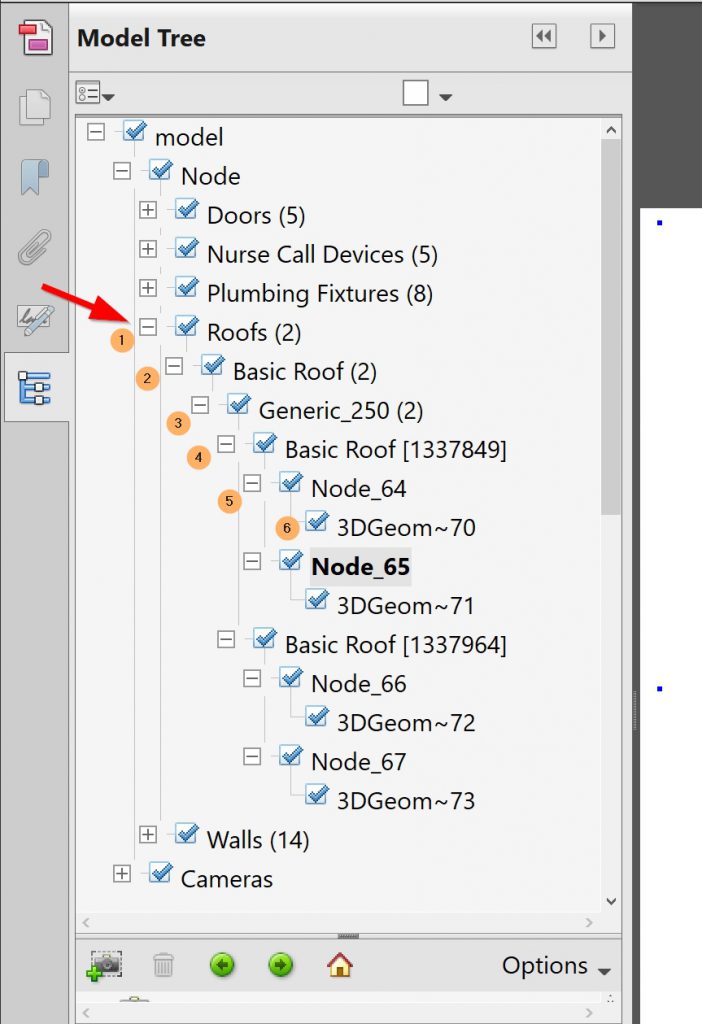Go to previous view green arrow
The width and height of the screenshot is (702, 1024).
[x=222, y=965]
